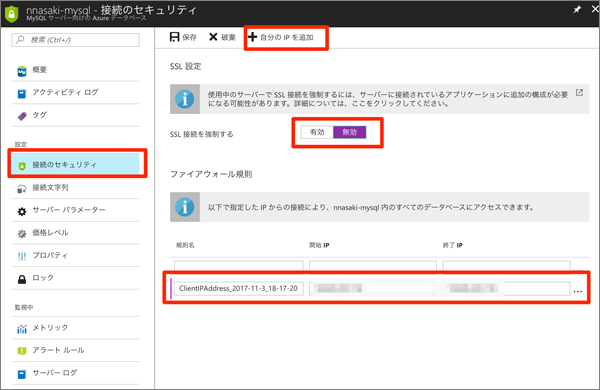The width and height of the screenshot is (600, 390).
Task: Click the green shield icon in title bar
Action: 11,14
